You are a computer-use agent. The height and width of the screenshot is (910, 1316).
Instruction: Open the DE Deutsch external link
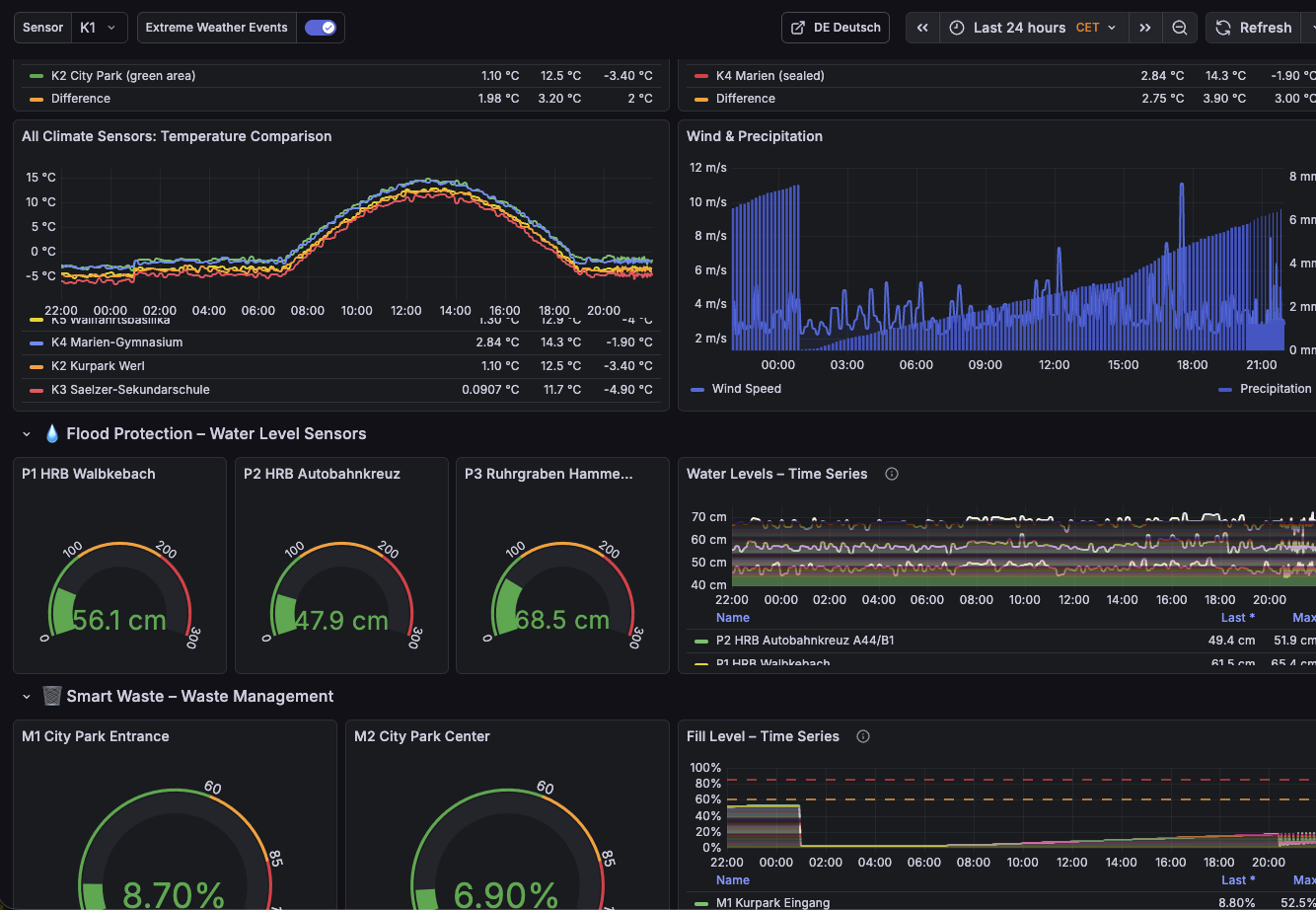click(x=836, y=28)
